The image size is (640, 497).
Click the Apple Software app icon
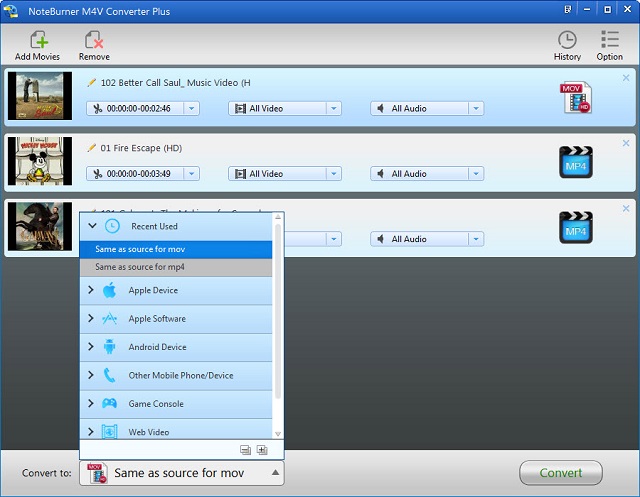(x=109, y=318)
